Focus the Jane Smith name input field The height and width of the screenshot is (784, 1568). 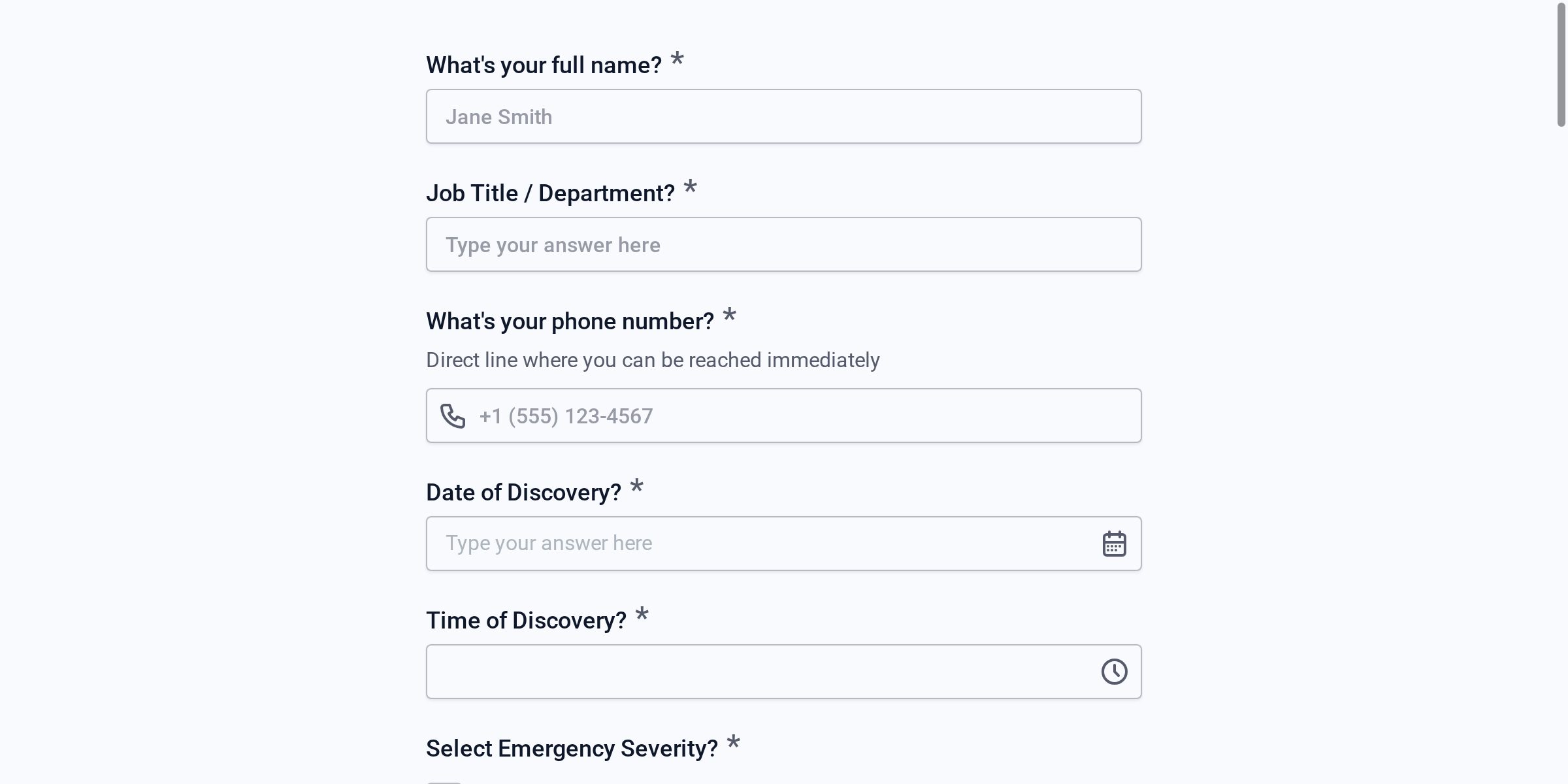[783, 116]
